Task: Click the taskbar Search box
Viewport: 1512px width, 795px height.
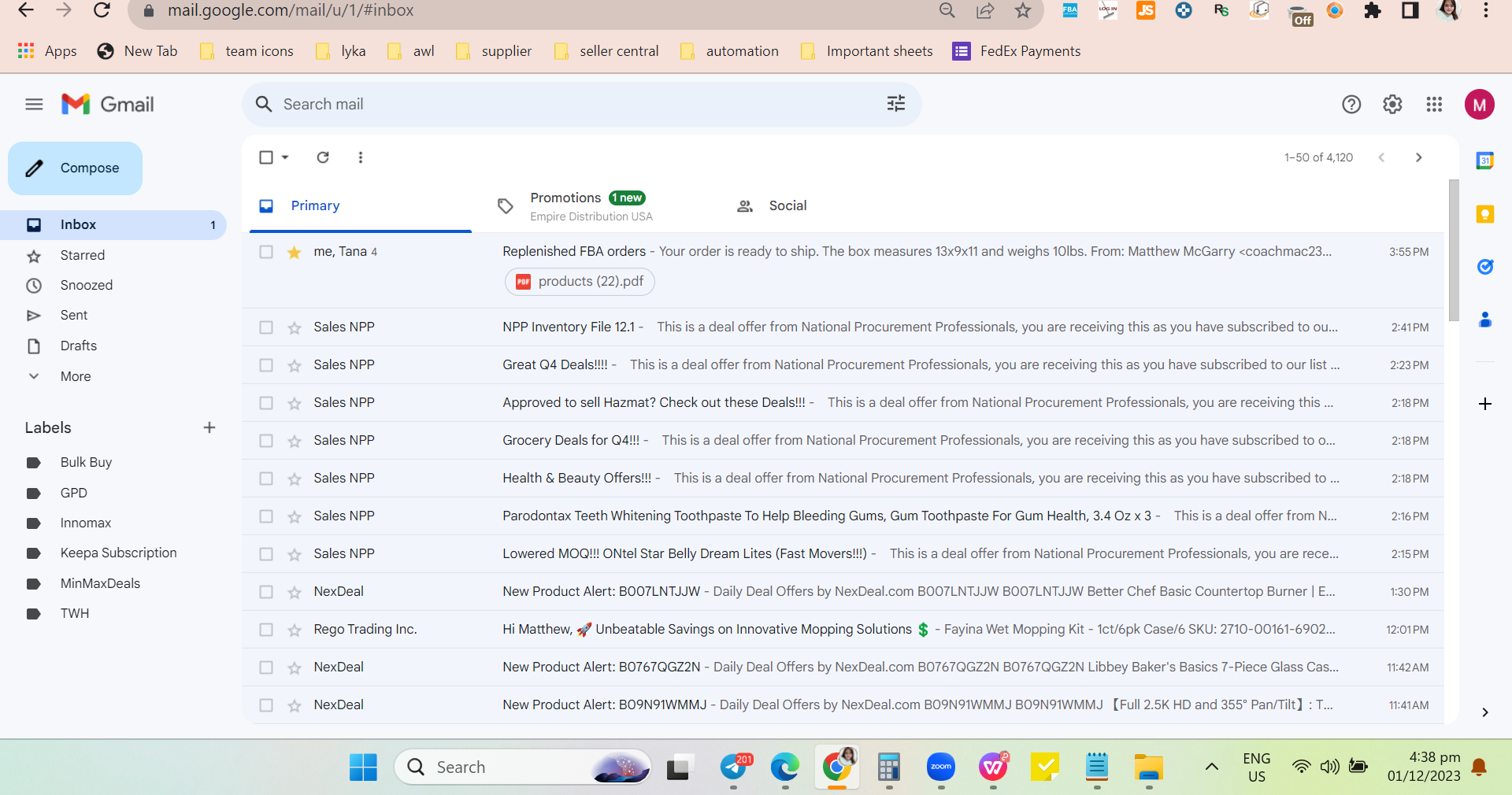Action: pos(523,767)
